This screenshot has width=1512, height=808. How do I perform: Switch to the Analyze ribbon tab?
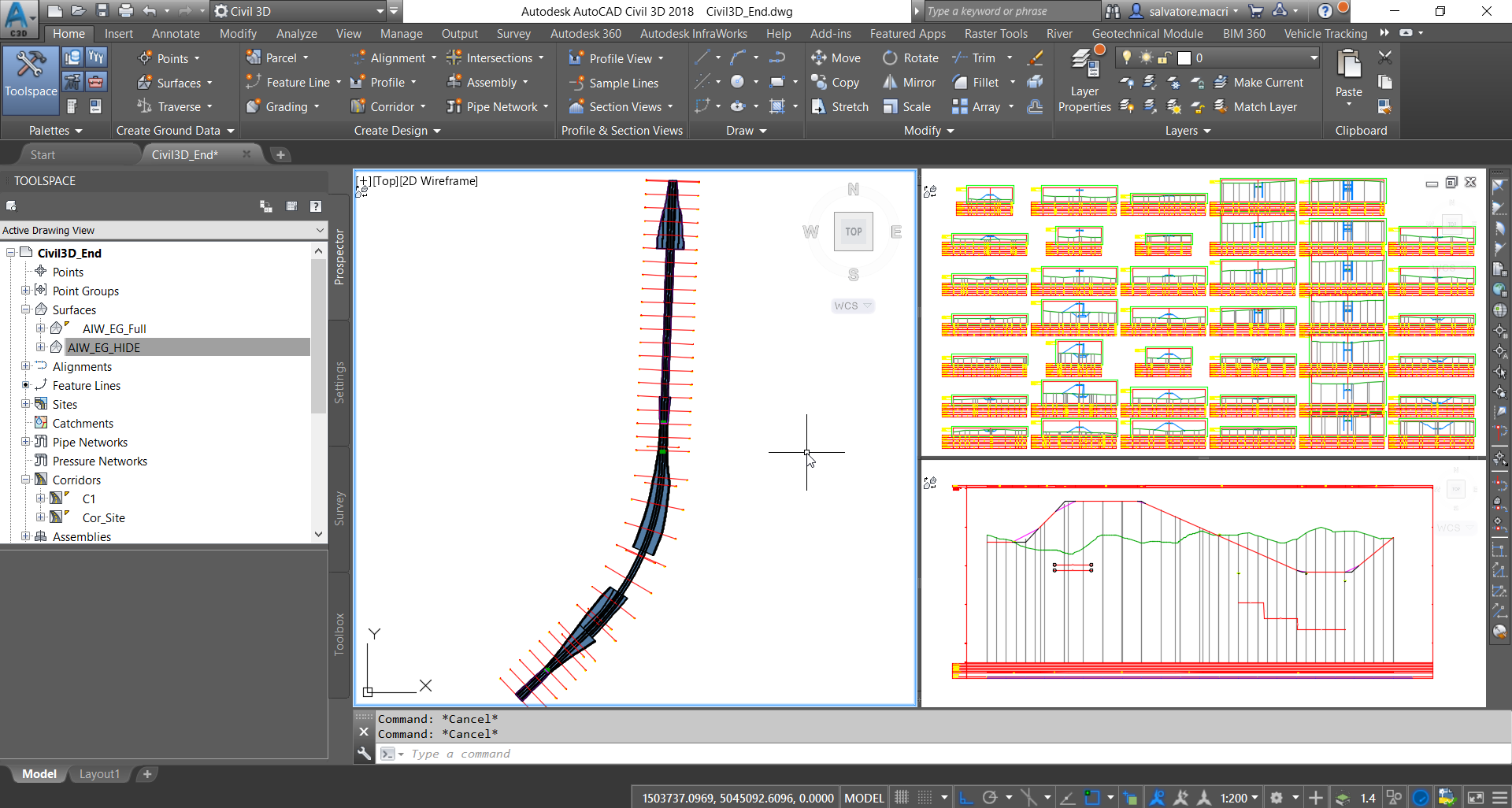(296, 34)
